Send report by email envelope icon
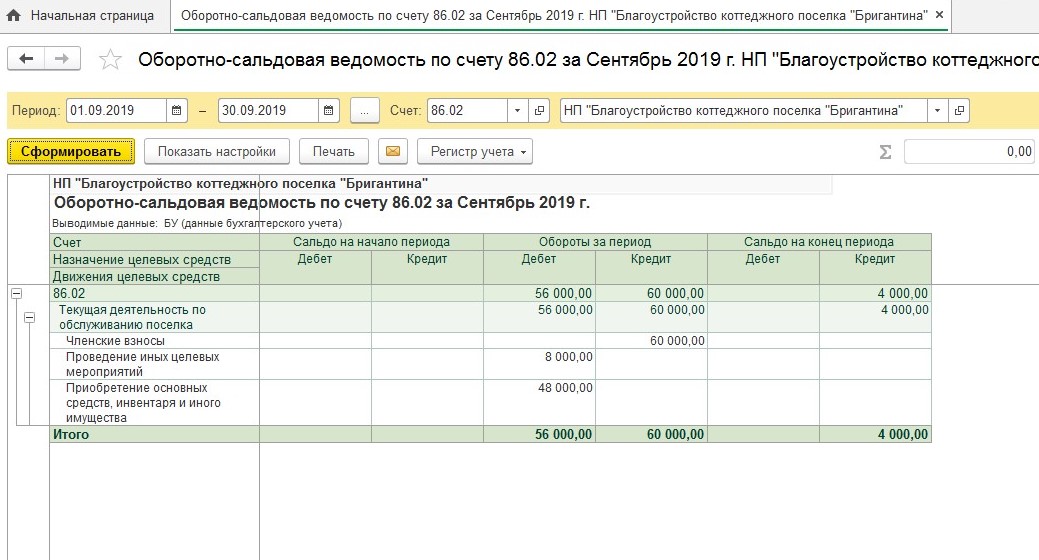1039x560 pixels. click(393, 152)
